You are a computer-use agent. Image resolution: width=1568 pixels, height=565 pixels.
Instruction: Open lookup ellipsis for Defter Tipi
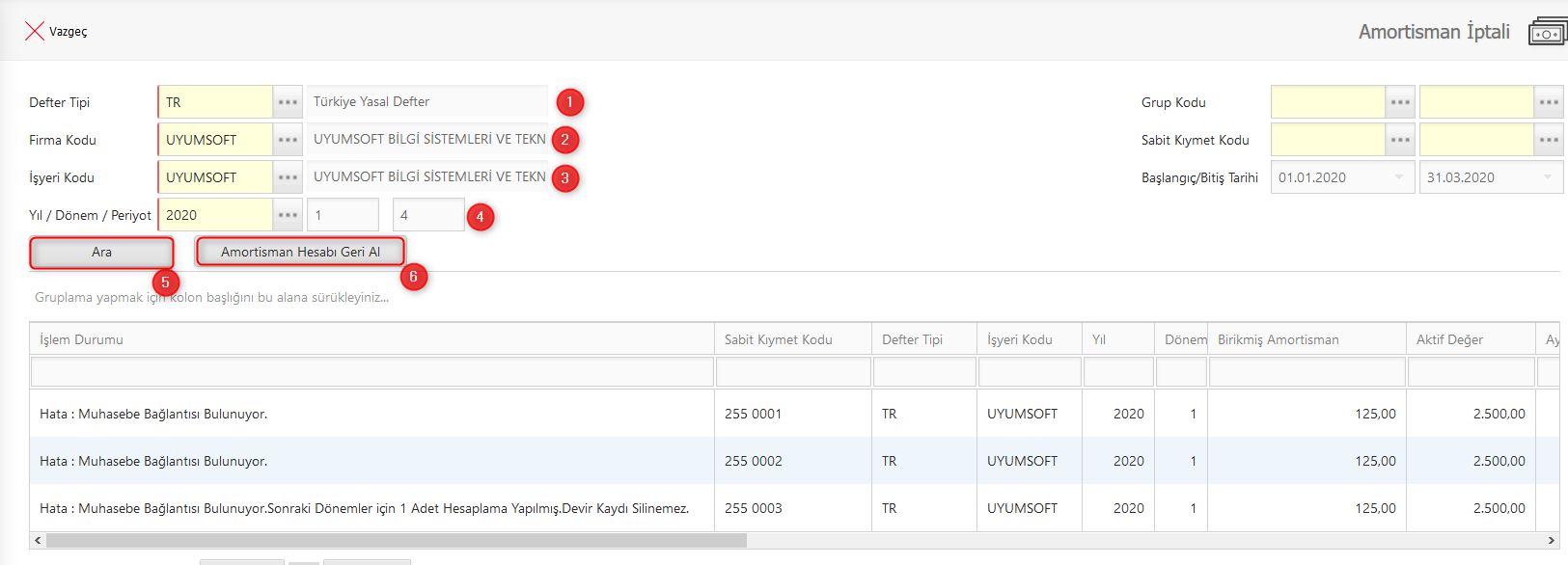(x=288, y=102)
